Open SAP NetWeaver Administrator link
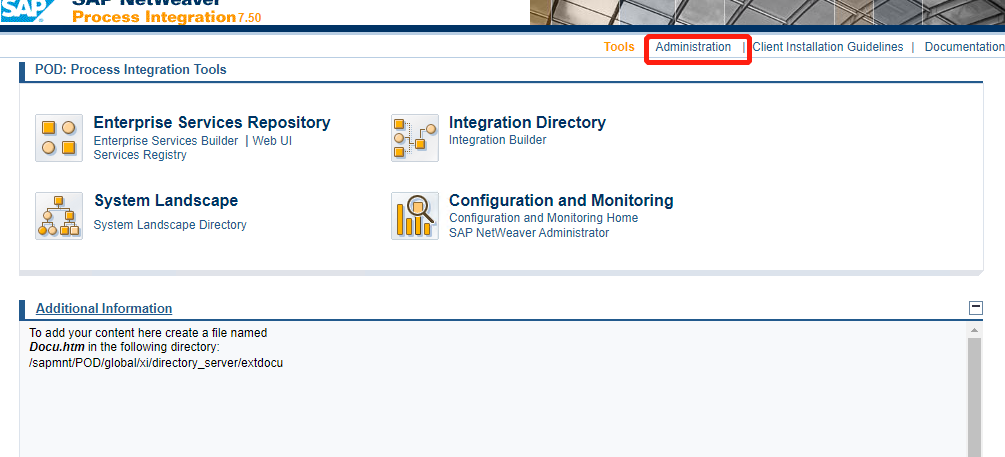 [529, 233]
